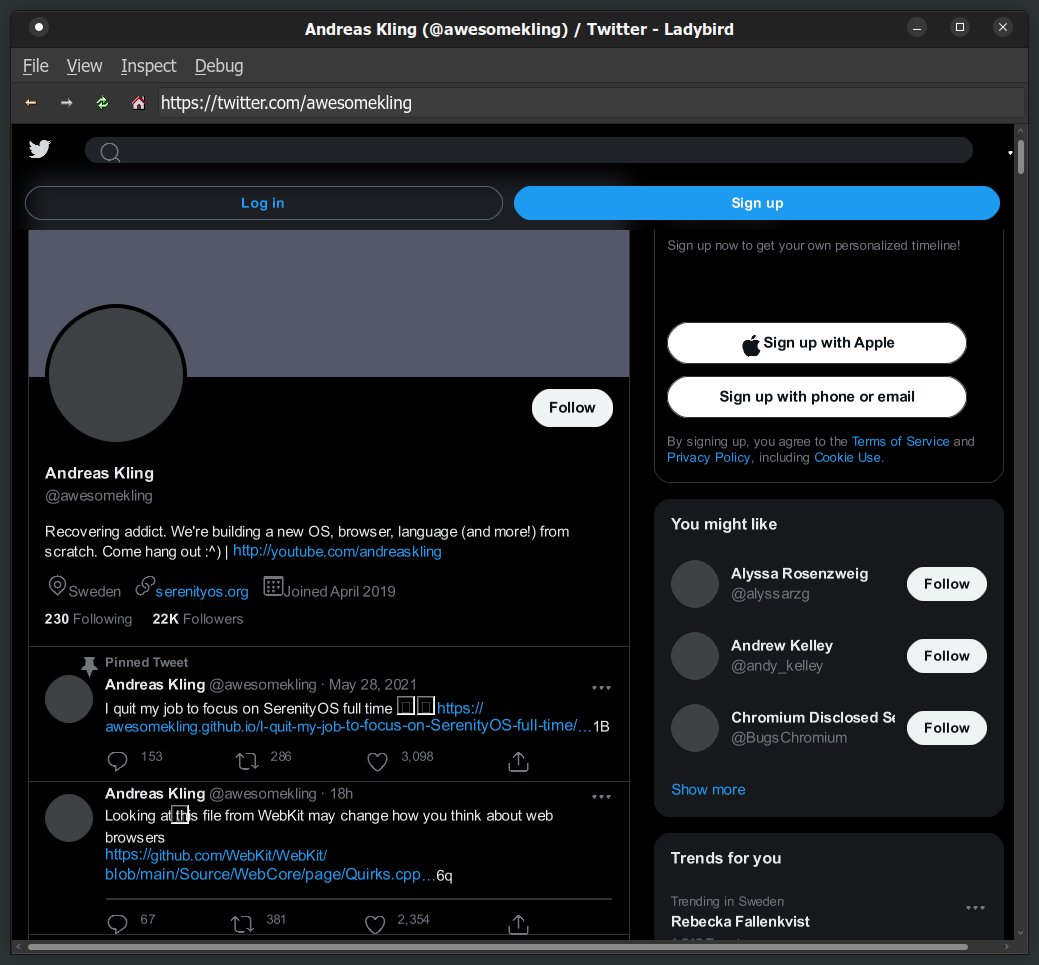The width and height of the screenshot is (1039, 965).
Task: Click the vertical scrollbar thumb
Action: pyautogui.click(x=1021, y=157)
